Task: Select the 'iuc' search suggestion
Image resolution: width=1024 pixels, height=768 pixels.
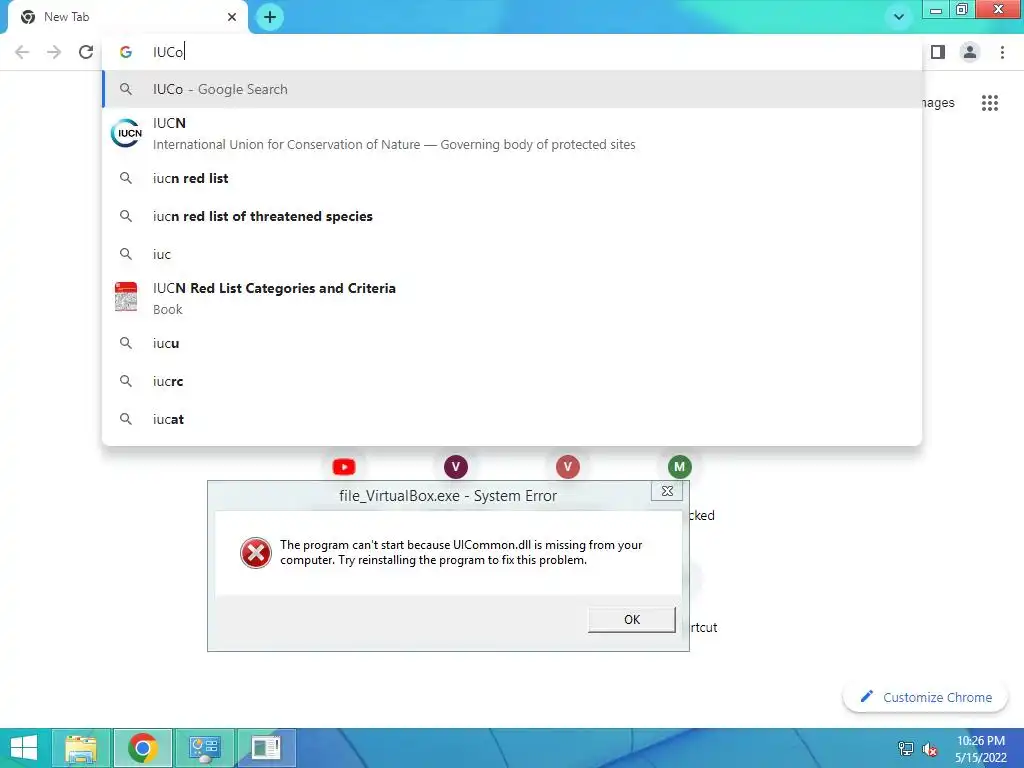Action: [x=512, y=254]
